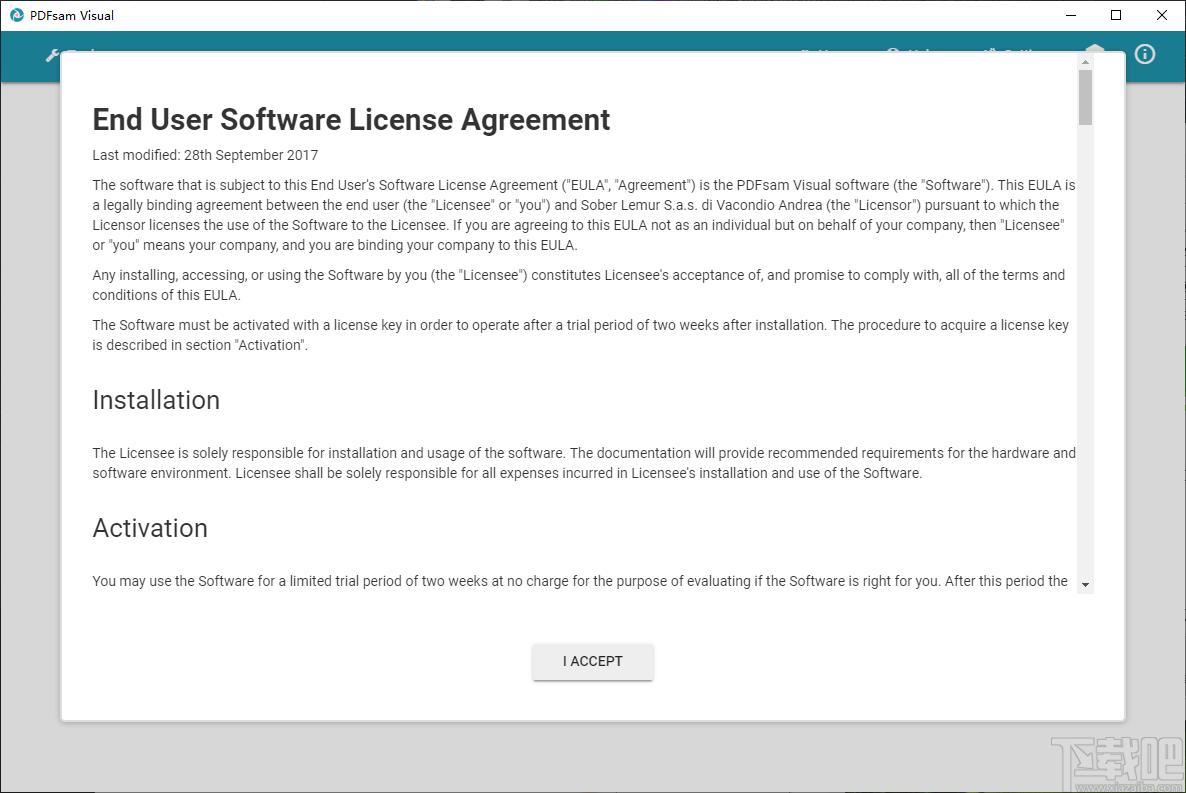The image size is (1186, 793).
Task: Open the info icon in the toolbar
Action: (1144, 54)
